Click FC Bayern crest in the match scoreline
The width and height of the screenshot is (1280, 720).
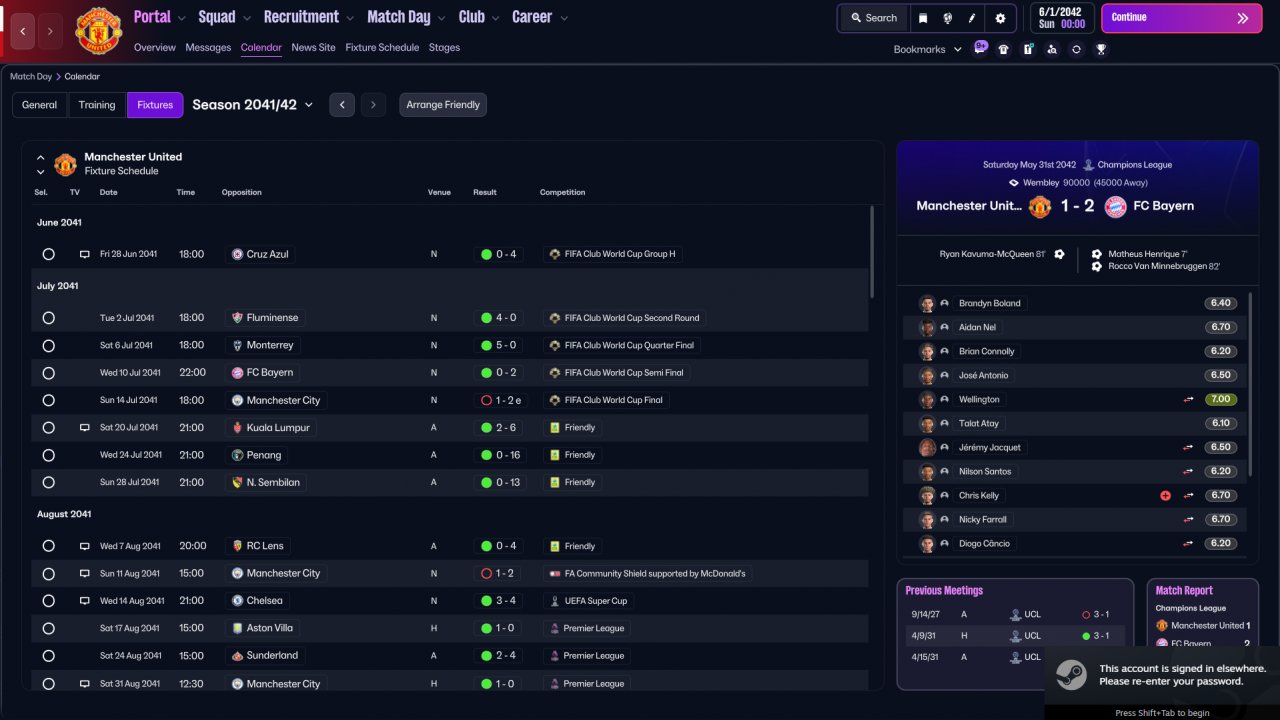[x=1115, y=206]
